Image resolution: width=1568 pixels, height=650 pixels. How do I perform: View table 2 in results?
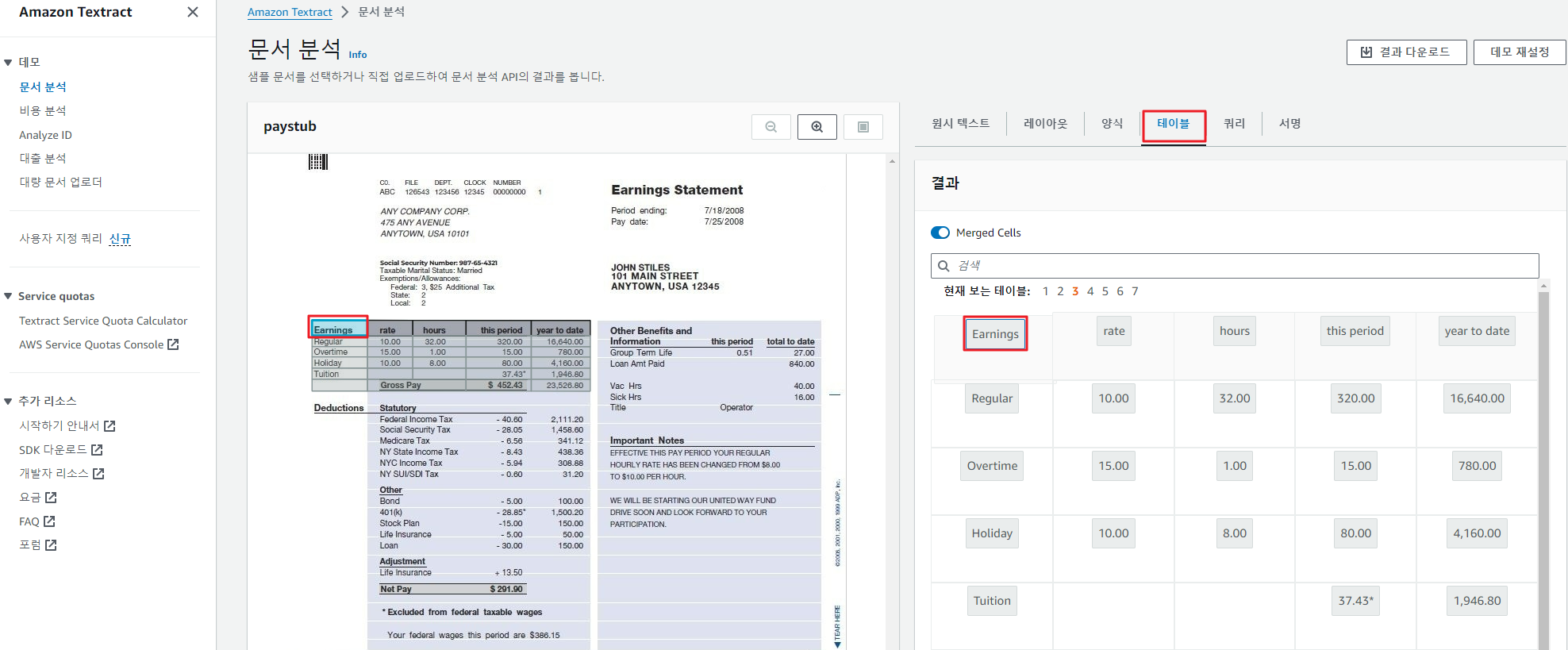point(1060,291)
